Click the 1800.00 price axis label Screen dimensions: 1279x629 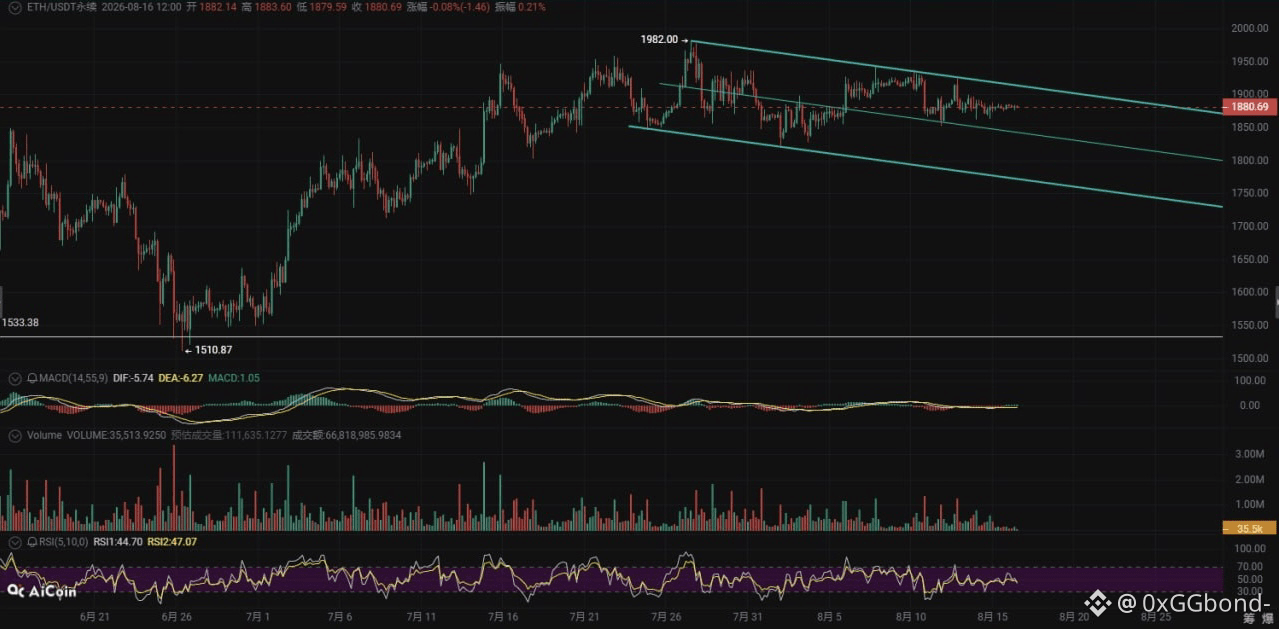(x=1249, y=160)
